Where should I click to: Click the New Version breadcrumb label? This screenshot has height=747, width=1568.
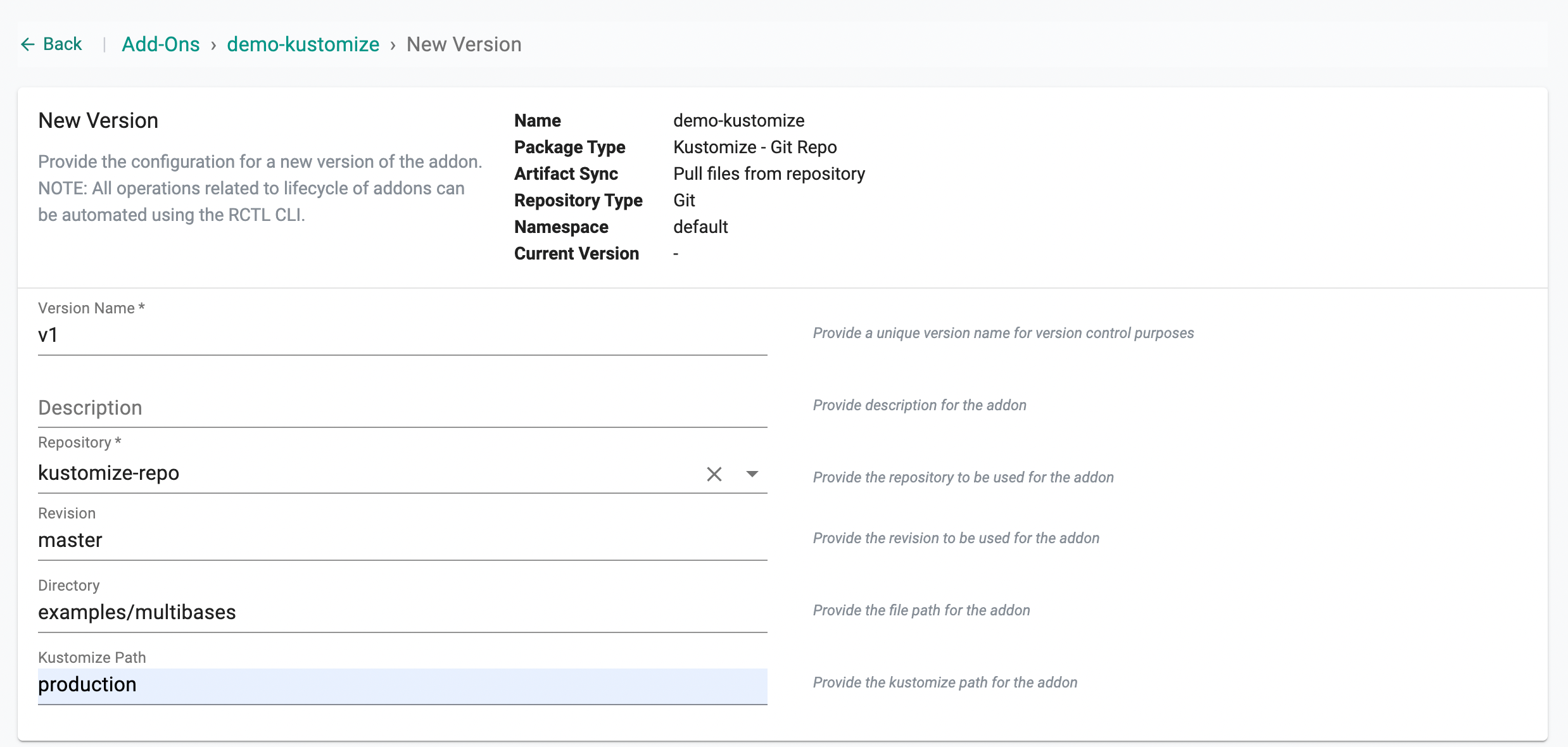click(464, 44)
